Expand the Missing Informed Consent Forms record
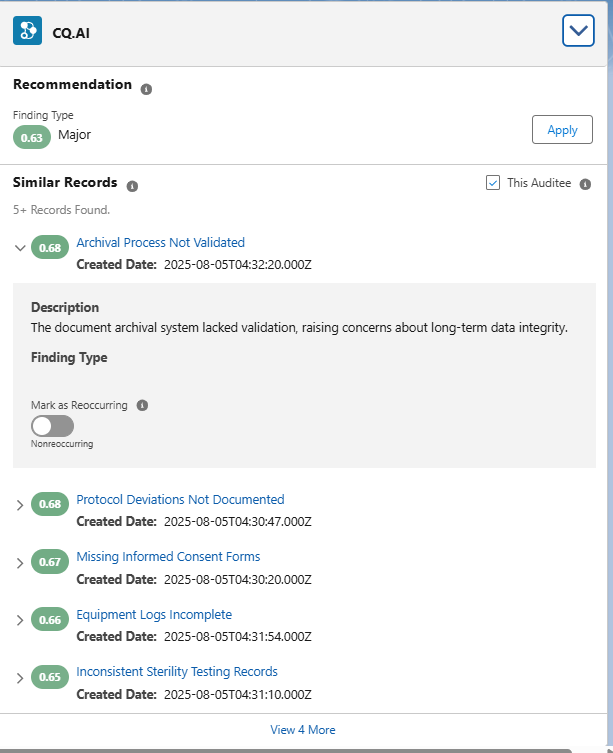 [x=20, y=562]
